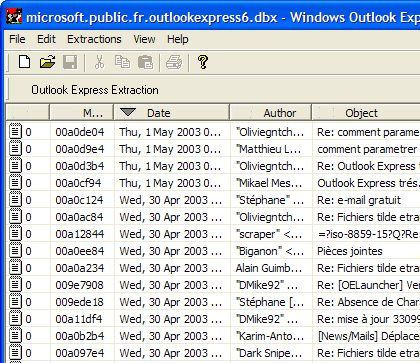Click the message icon for row 009e7908
The height and width of the screenshot is (363, 420).
15,285
